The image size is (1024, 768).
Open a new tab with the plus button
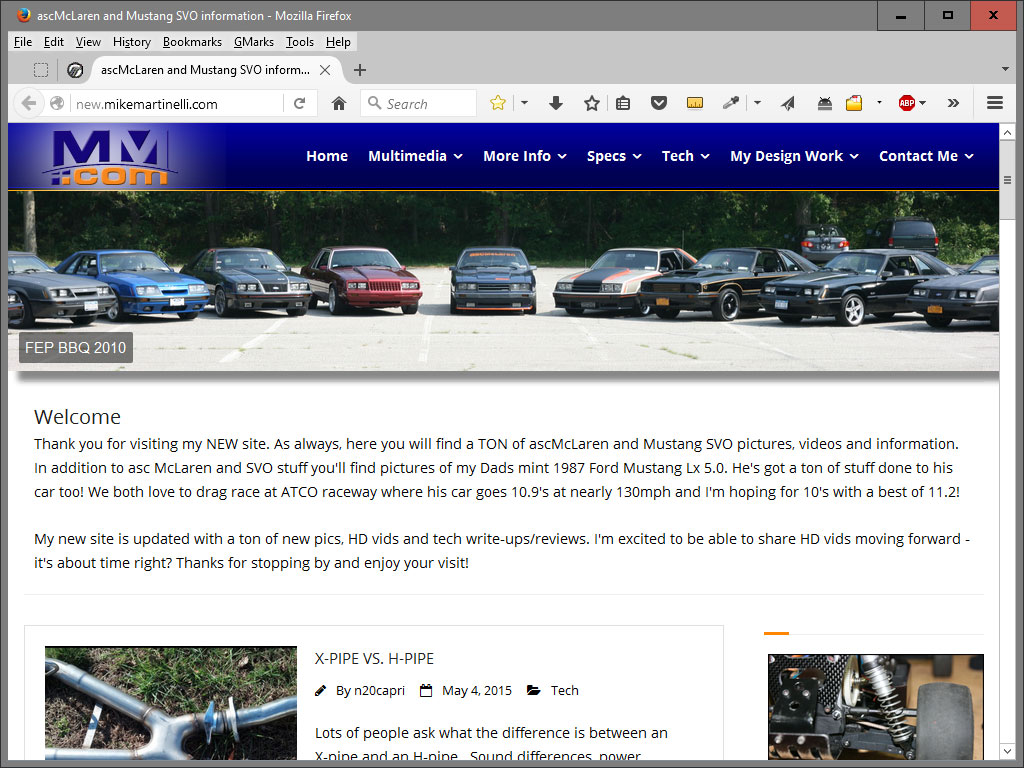click(360, 70)
